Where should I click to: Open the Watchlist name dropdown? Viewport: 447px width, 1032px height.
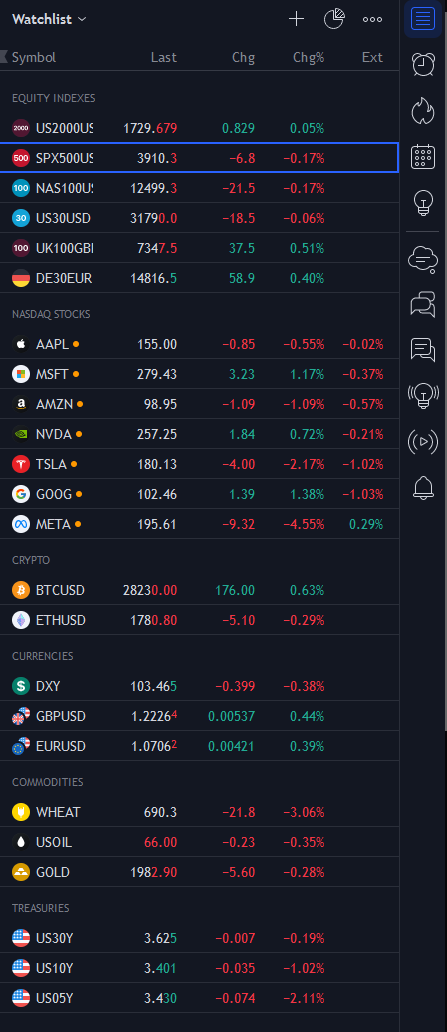tap(49, 19)
